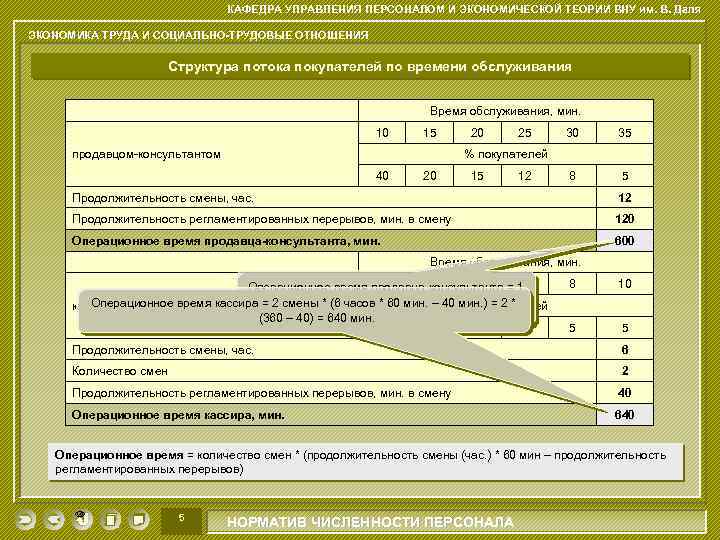This screenshot has height=540, width=720.
Task: Click customer percent cell 40 in top table
Action: tap(382, 176)
